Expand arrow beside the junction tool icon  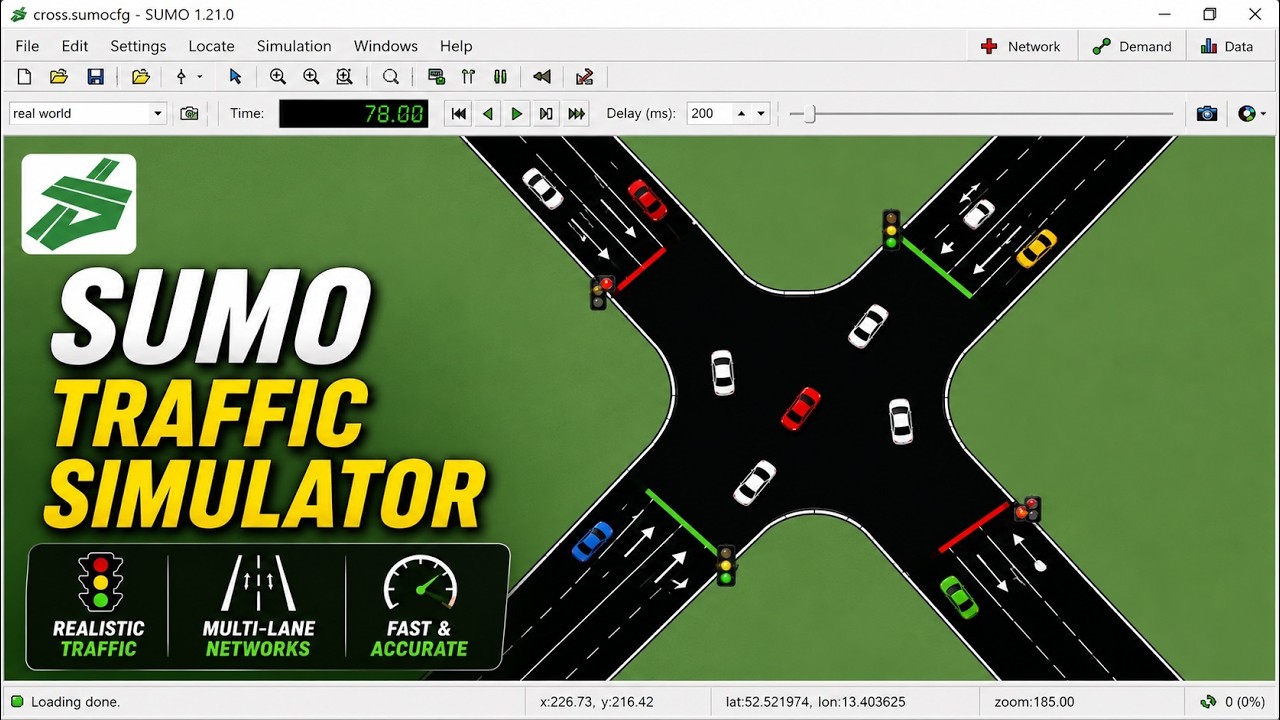(x=199, y=77)
